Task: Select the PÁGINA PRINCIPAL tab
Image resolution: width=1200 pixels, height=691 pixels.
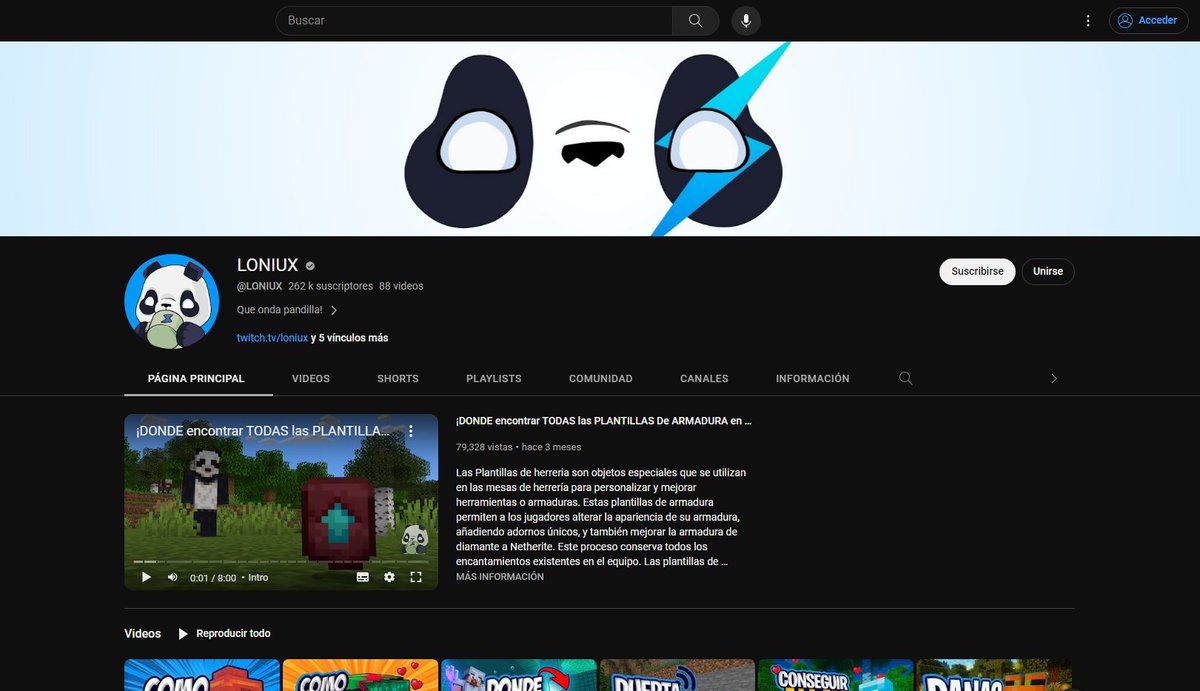Action: pyautogui.click(x=196, y=379)
